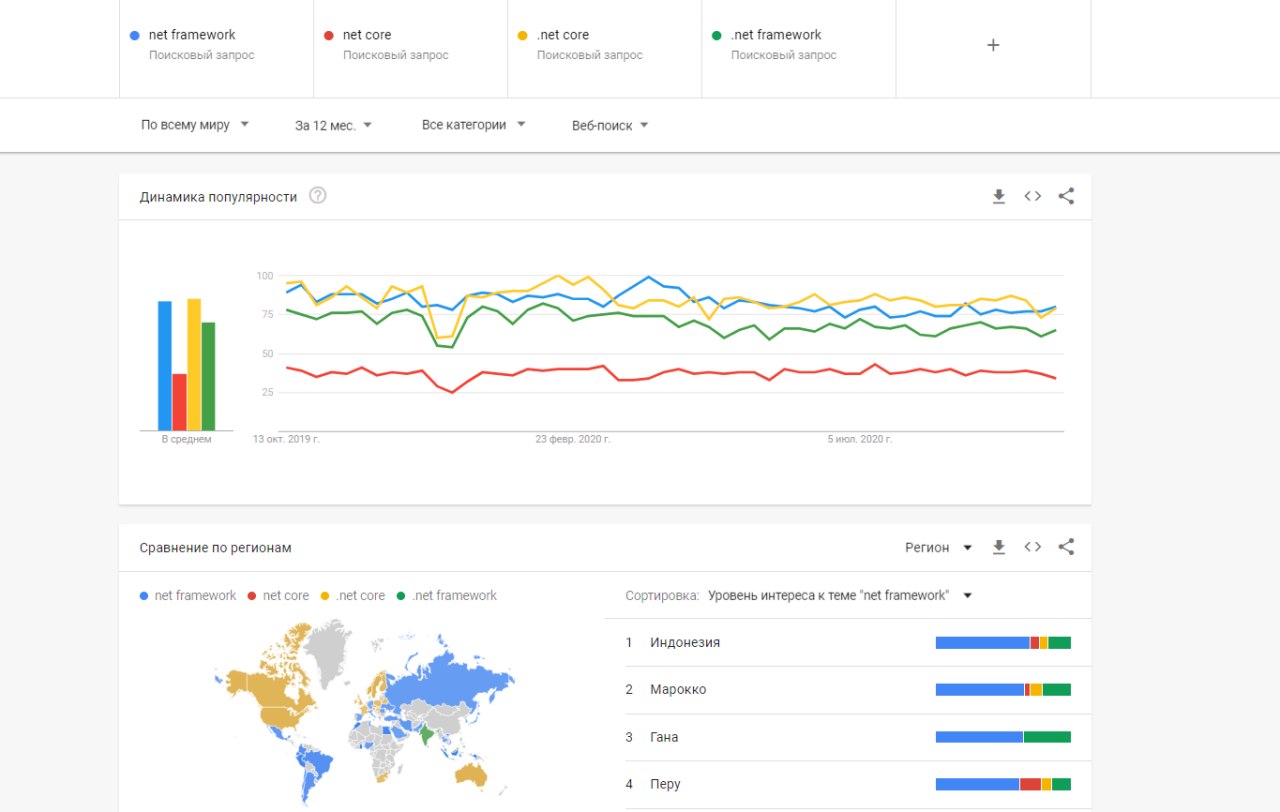The width and height of the screenshot is (1280, 812).
Task: Select Марокко row in region list
Action: point(848,689)
